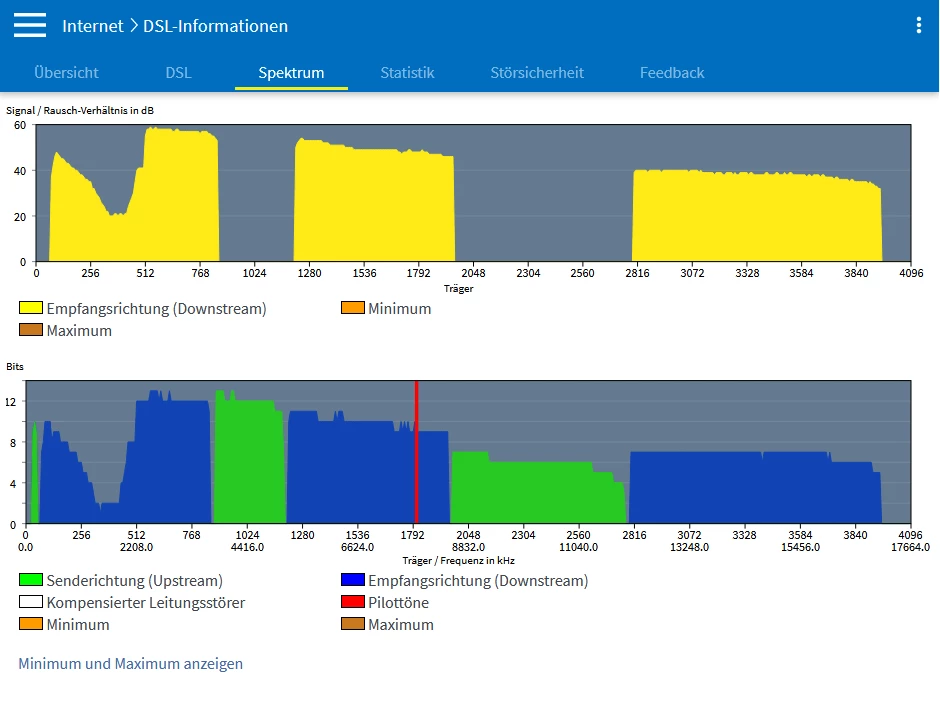Click the 'Senderichtung (Upstream)' legend text
Screen dimensions: 940x701
[135, 580]
